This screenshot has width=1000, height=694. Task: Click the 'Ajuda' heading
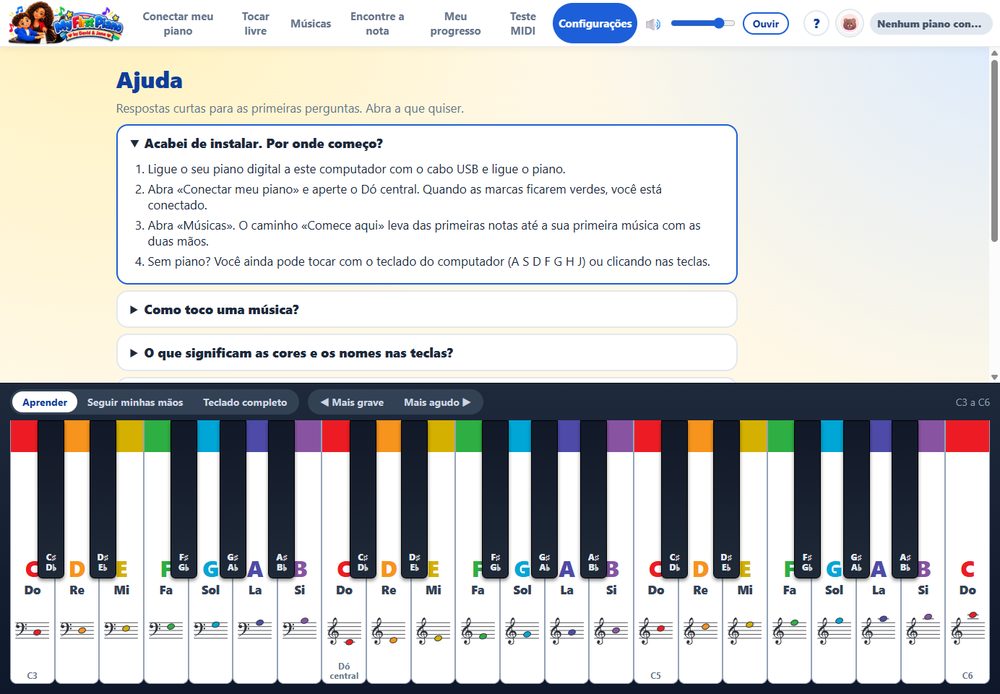click(149, 80)
